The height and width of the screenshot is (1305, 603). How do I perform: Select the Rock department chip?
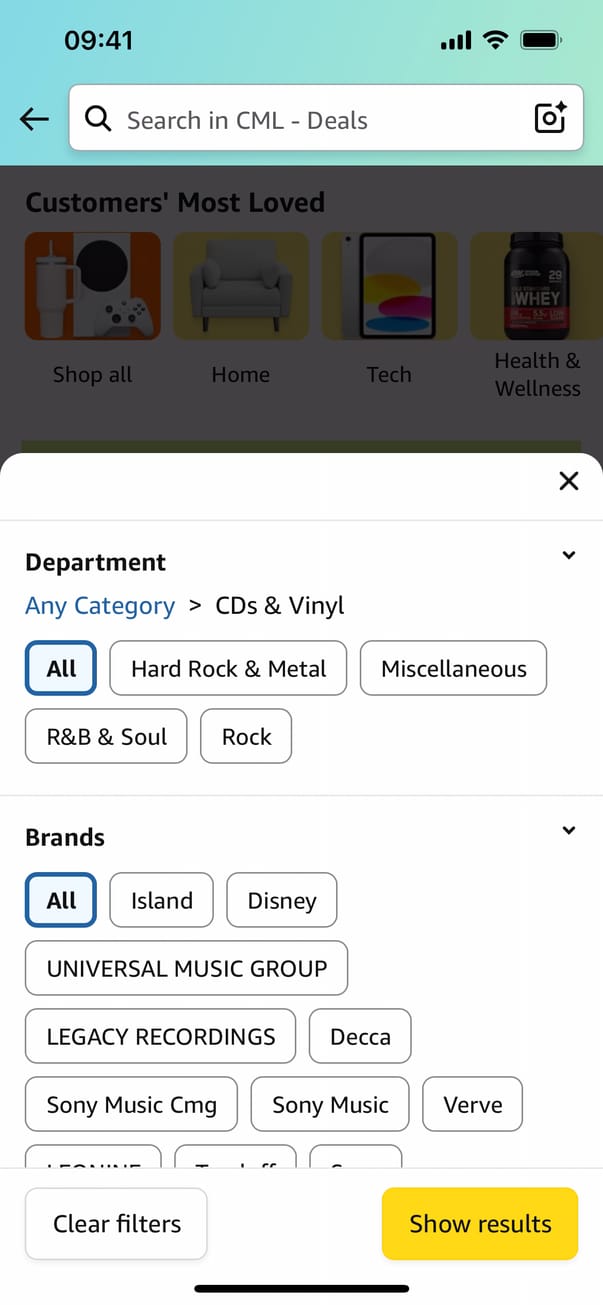[x=246, y=736]
